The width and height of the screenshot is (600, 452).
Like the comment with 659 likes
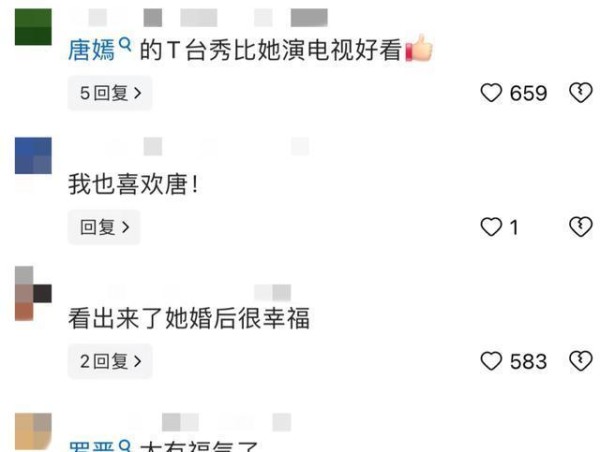[x=491, y=93]
